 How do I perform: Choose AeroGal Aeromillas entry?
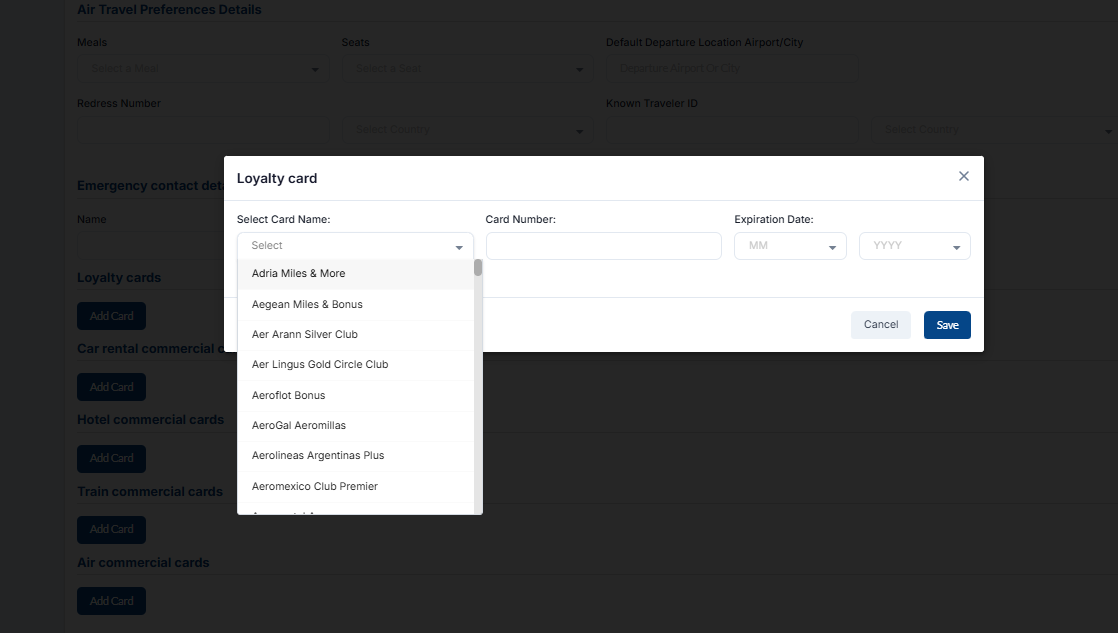pos(355,426)
